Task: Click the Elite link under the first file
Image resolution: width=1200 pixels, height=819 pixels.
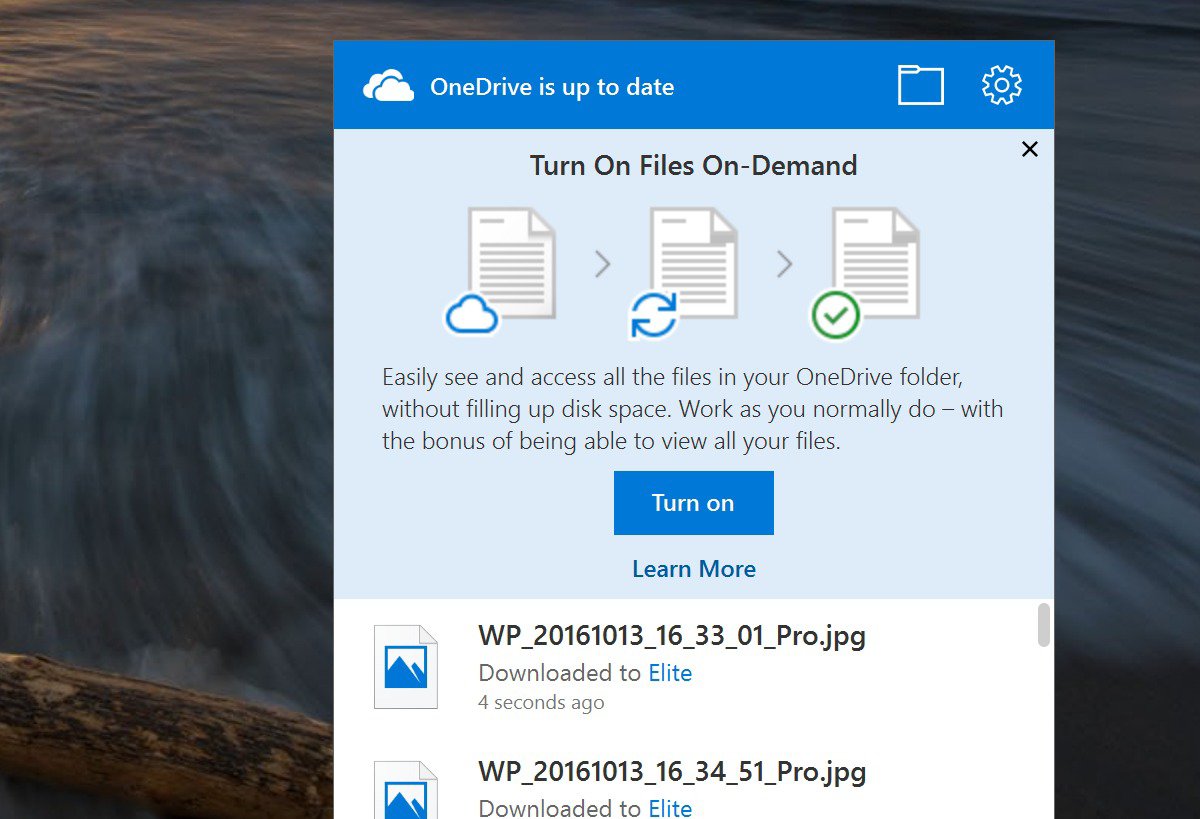Action: point(670,673)
